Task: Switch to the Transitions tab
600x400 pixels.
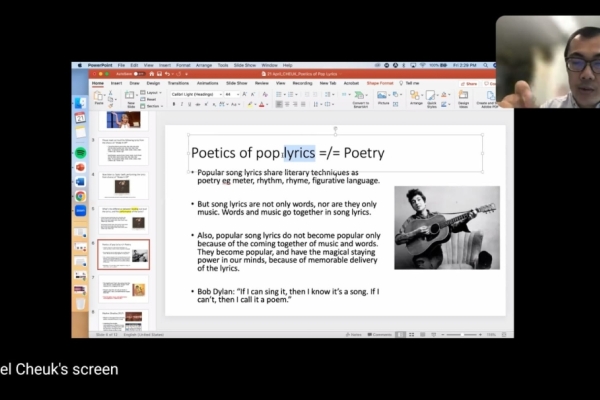Action: coord(178,83)
